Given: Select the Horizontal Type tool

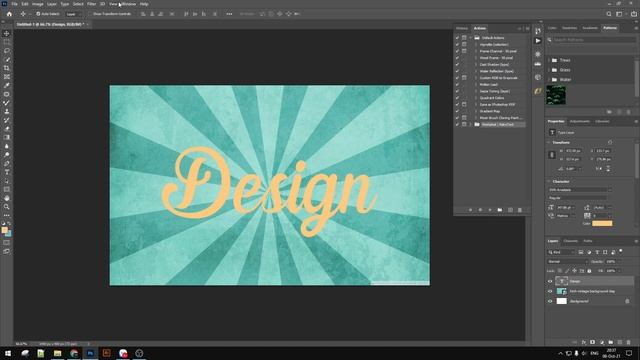Looking at the screenshot, I should click(7, 172).
